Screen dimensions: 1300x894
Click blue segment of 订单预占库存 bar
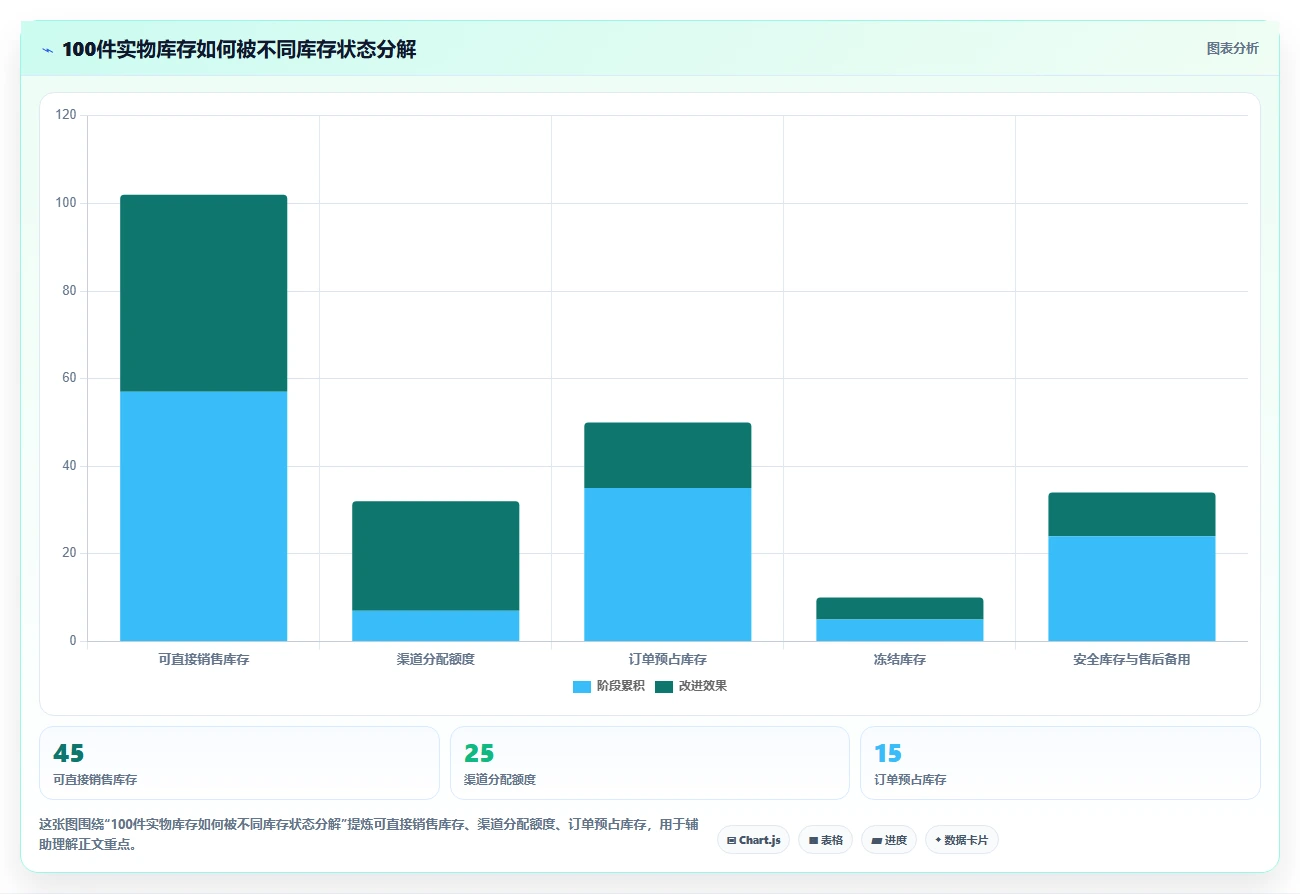[668, 564]
